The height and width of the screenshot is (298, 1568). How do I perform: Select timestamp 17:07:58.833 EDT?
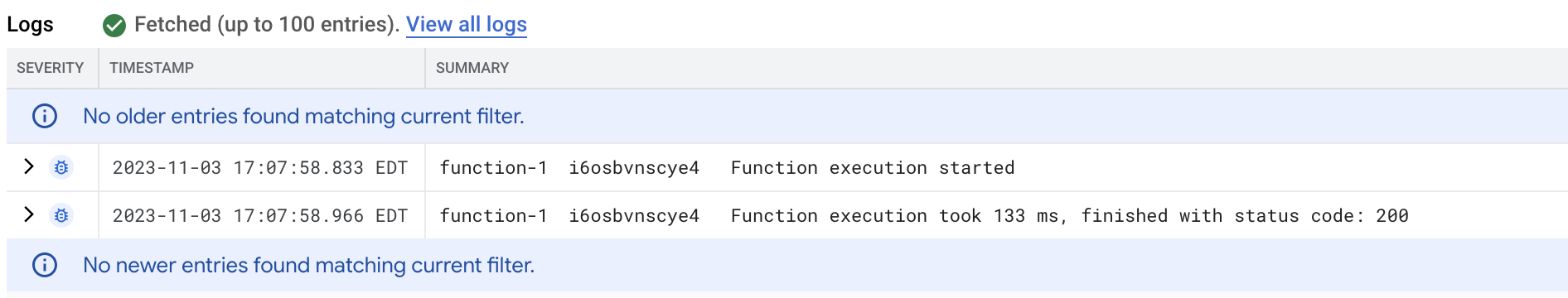(260, 168)
